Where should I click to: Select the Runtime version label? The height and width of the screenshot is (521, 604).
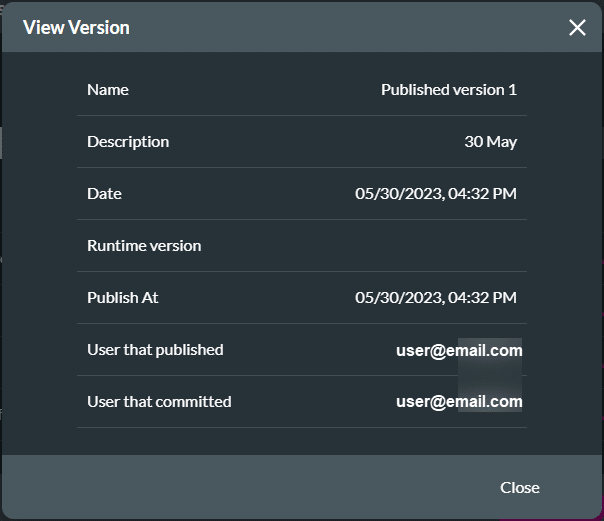(144, 246)
